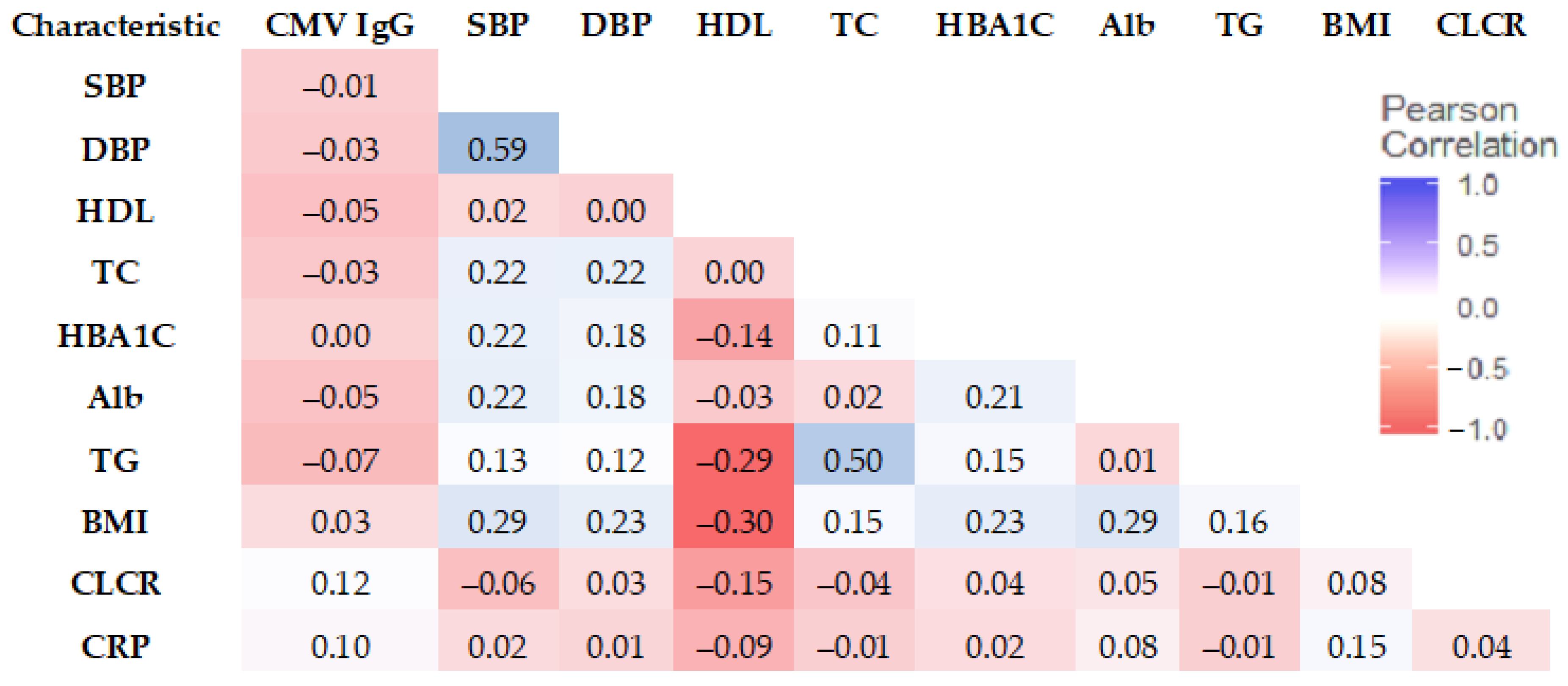Click the −0.30 cell for BMI versus HDL
Screen dimensions: 1568x686
[734, 522]
